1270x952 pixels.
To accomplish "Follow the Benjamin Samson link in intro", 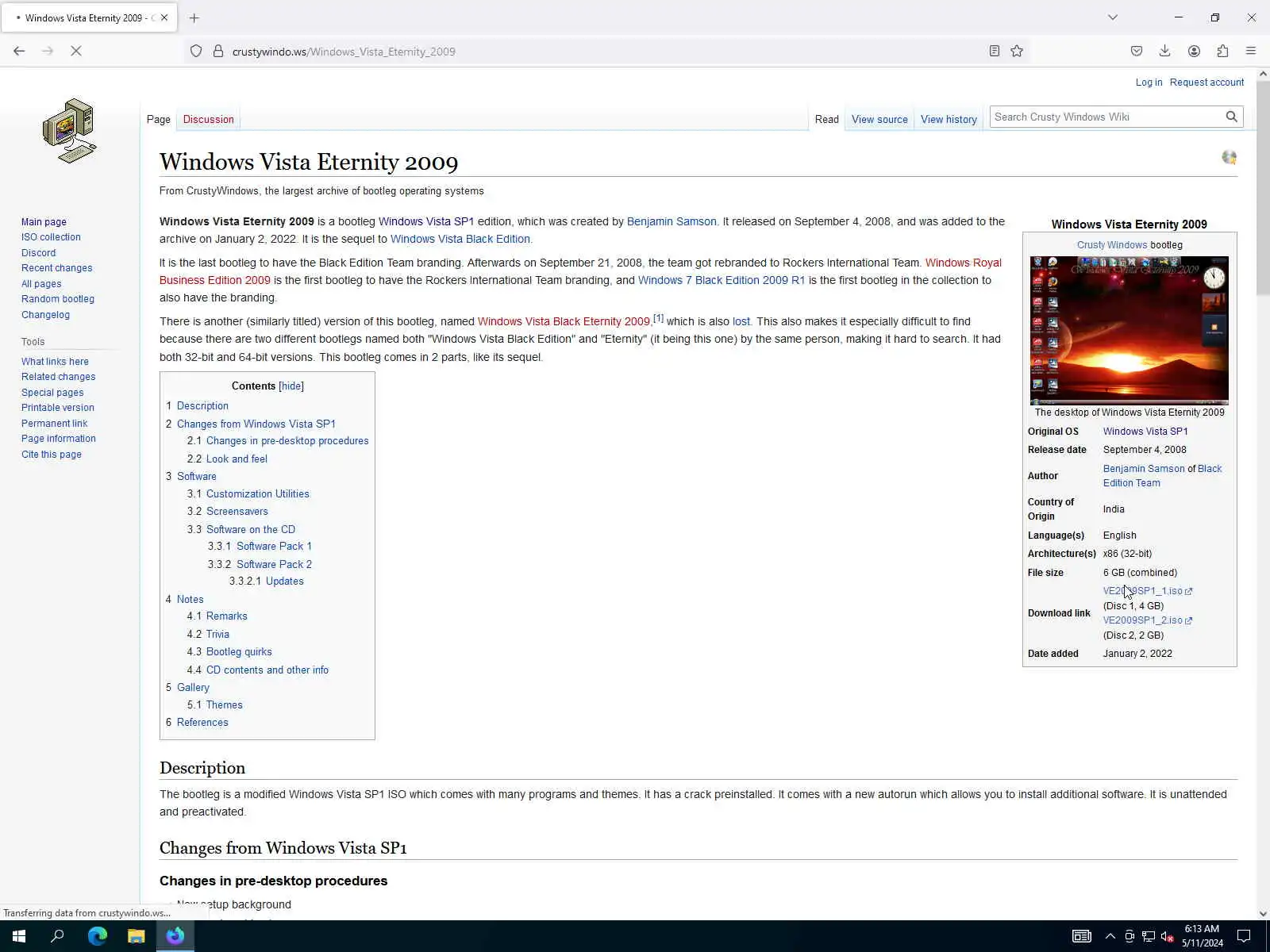I will (x=672, y=221).
